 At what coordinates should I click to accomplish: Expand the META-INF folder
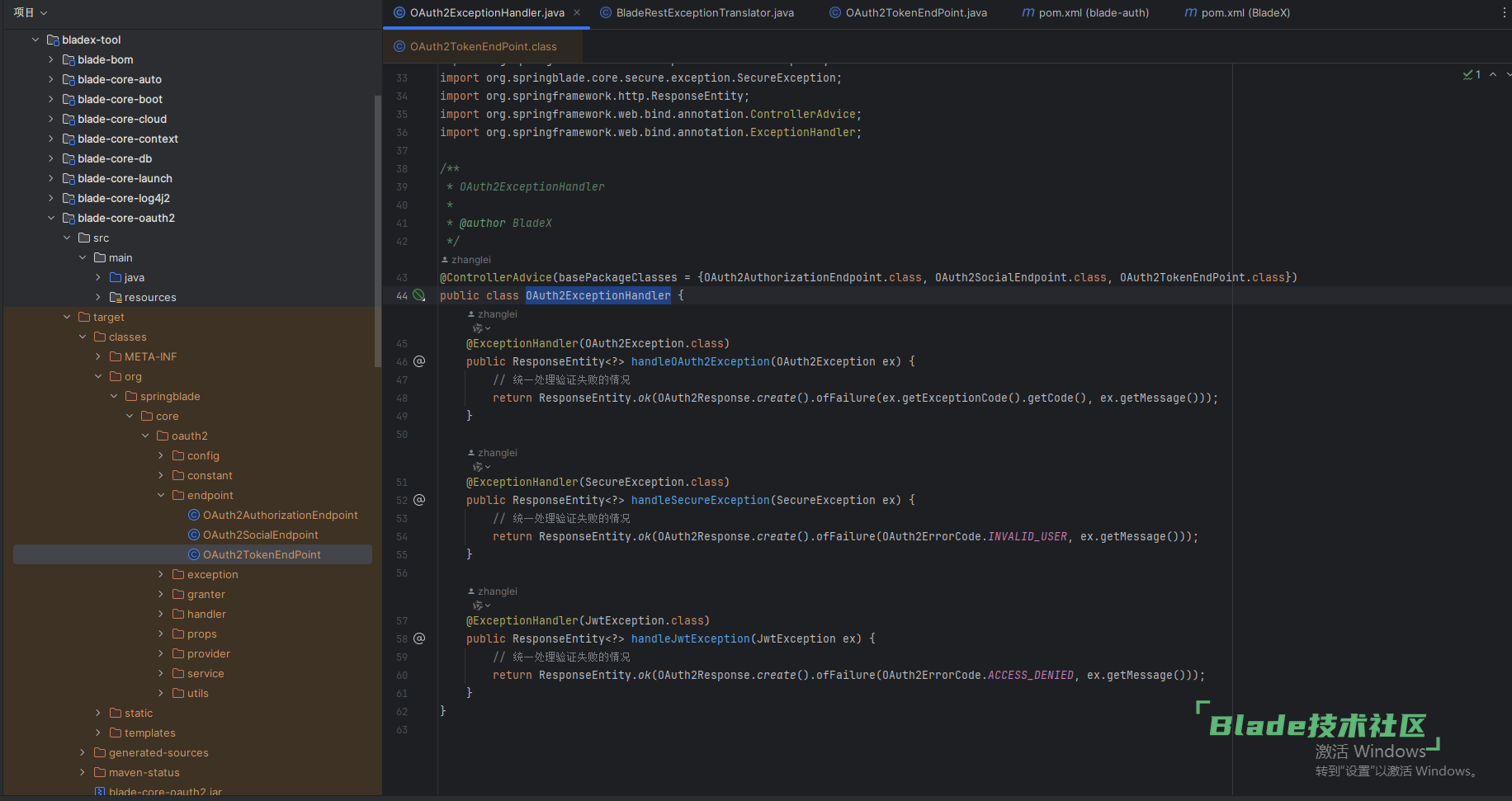coord(98,356)
